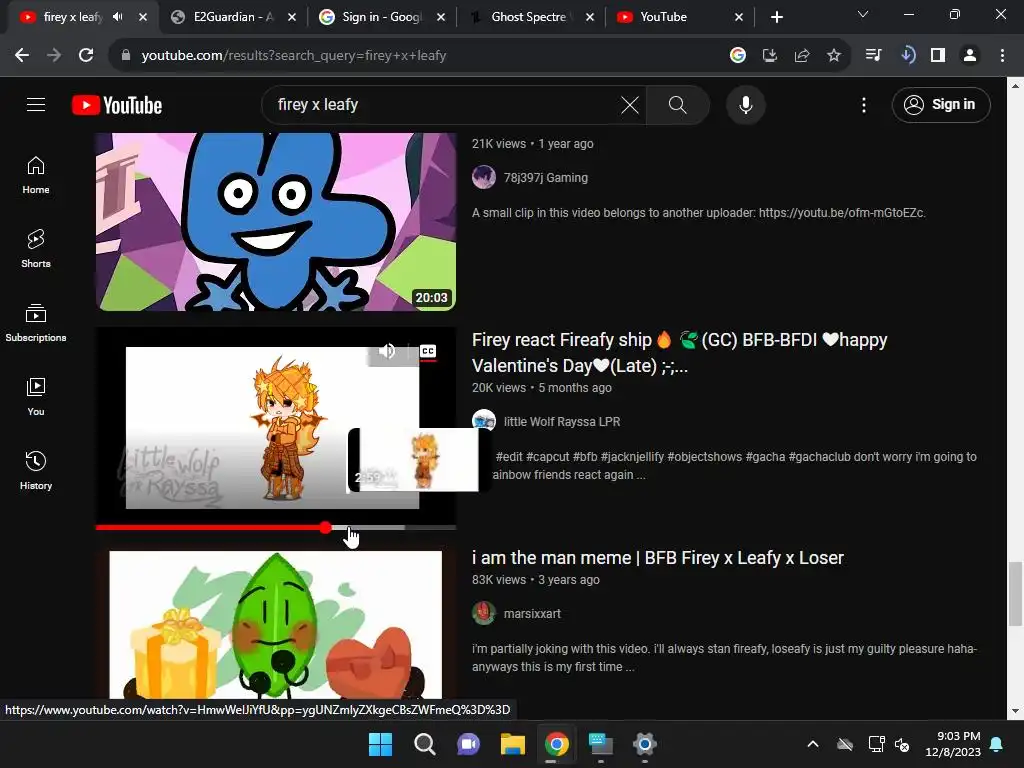This screenshot has height=768, width=1024.
Task: Open the marsixxart channel avatar
Action: click(484, 613)
